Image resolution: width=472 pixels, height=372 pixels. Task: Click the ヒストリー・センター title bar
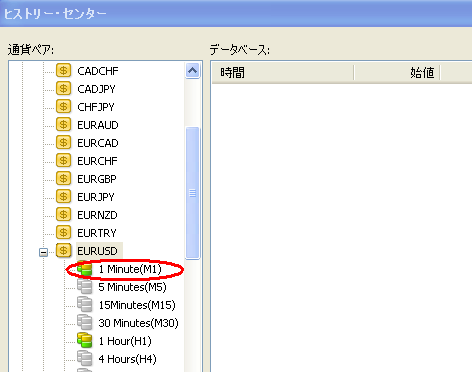pos(236,13)
